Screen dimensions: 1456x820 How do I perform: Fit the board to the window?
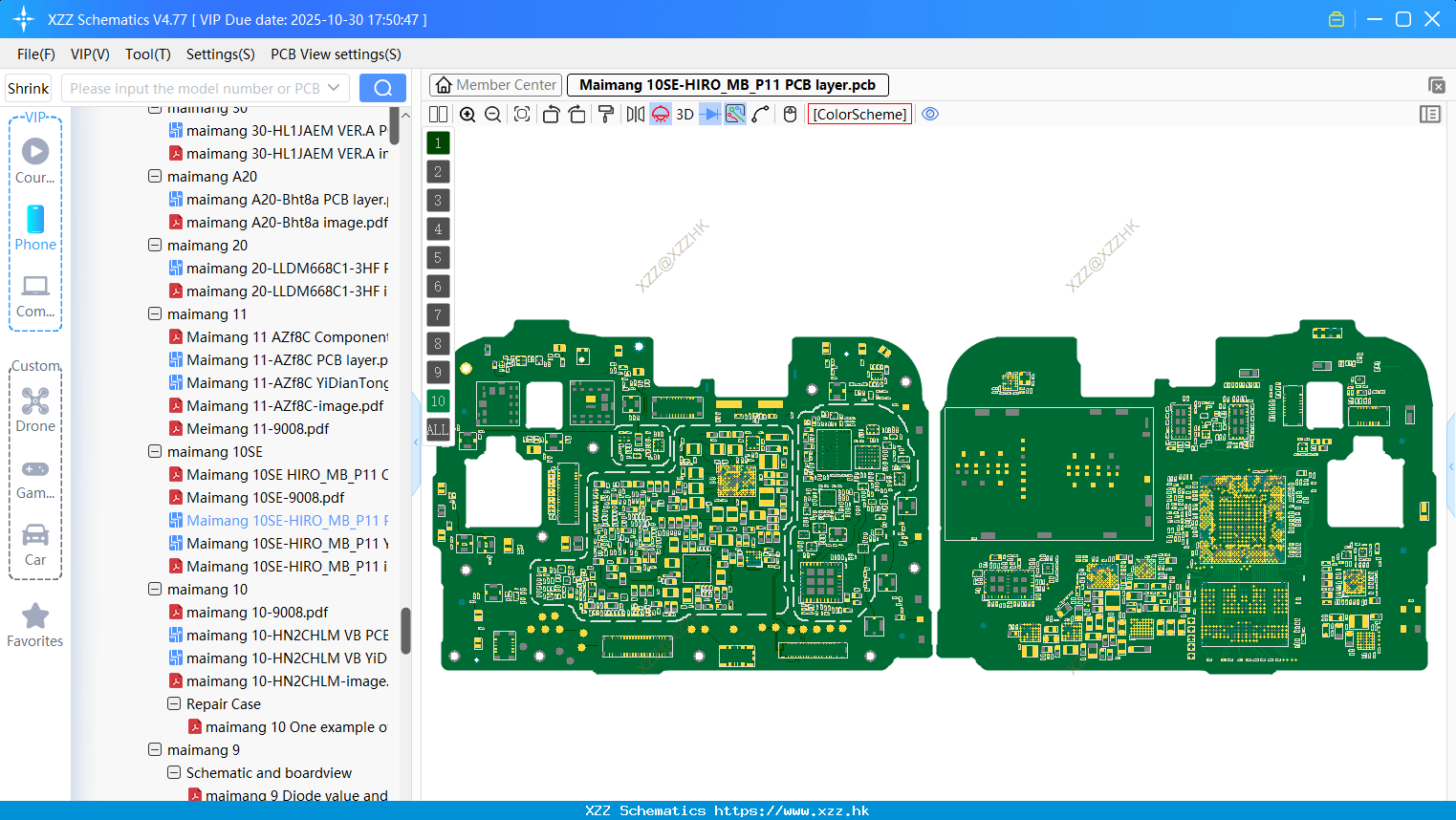click(522, 114)
